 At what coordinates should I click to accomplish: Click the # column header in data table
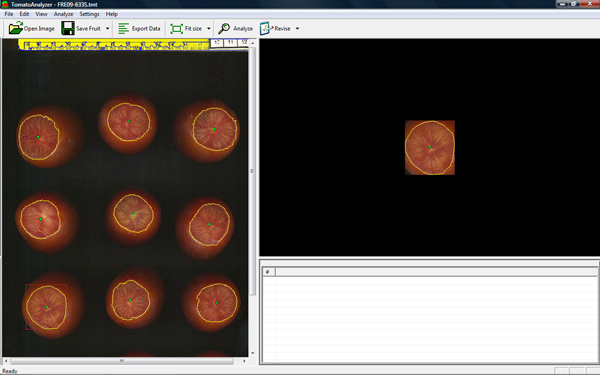click(268, 272)
